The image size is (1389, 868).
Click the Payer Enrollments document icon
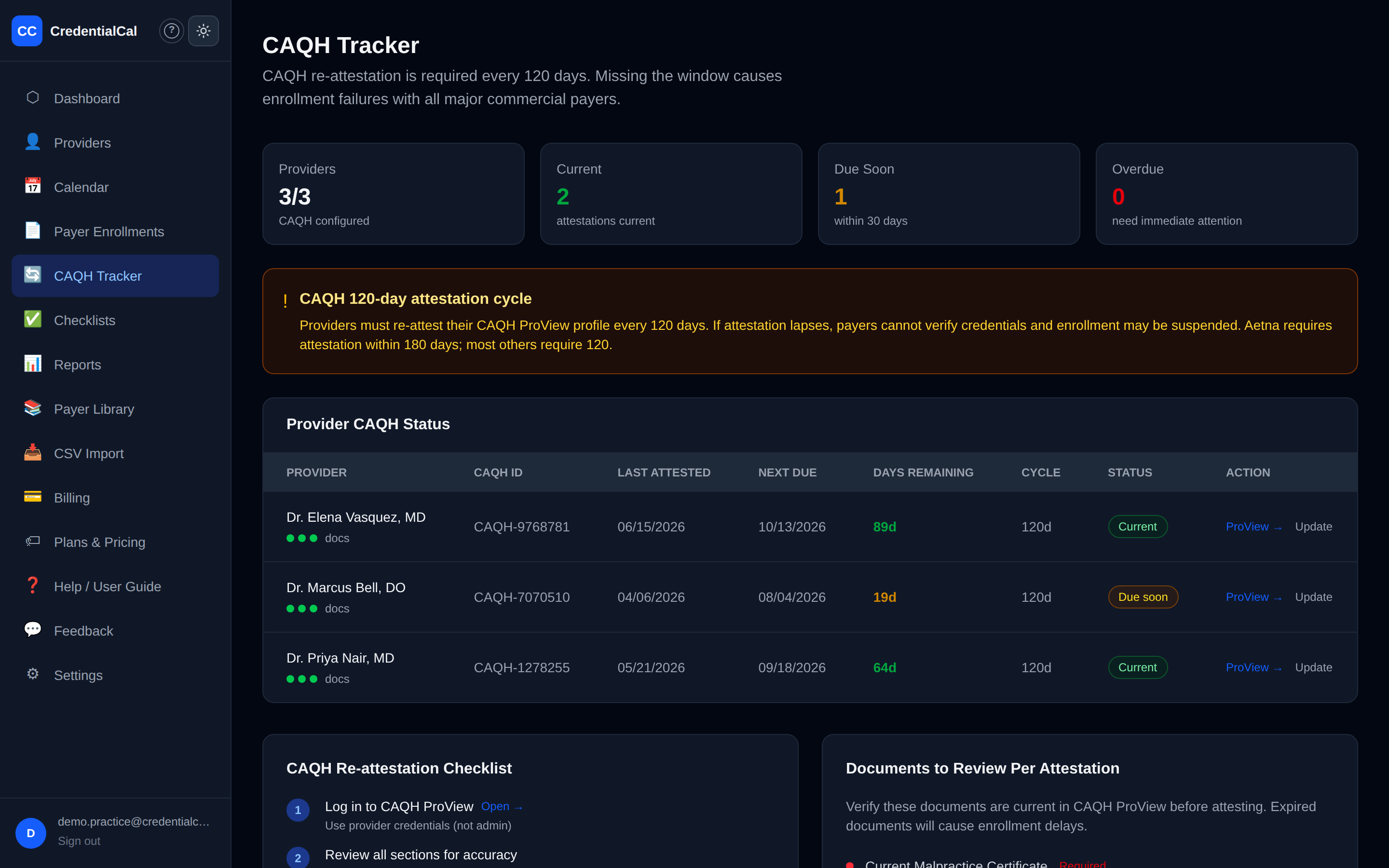click(33, 231)
